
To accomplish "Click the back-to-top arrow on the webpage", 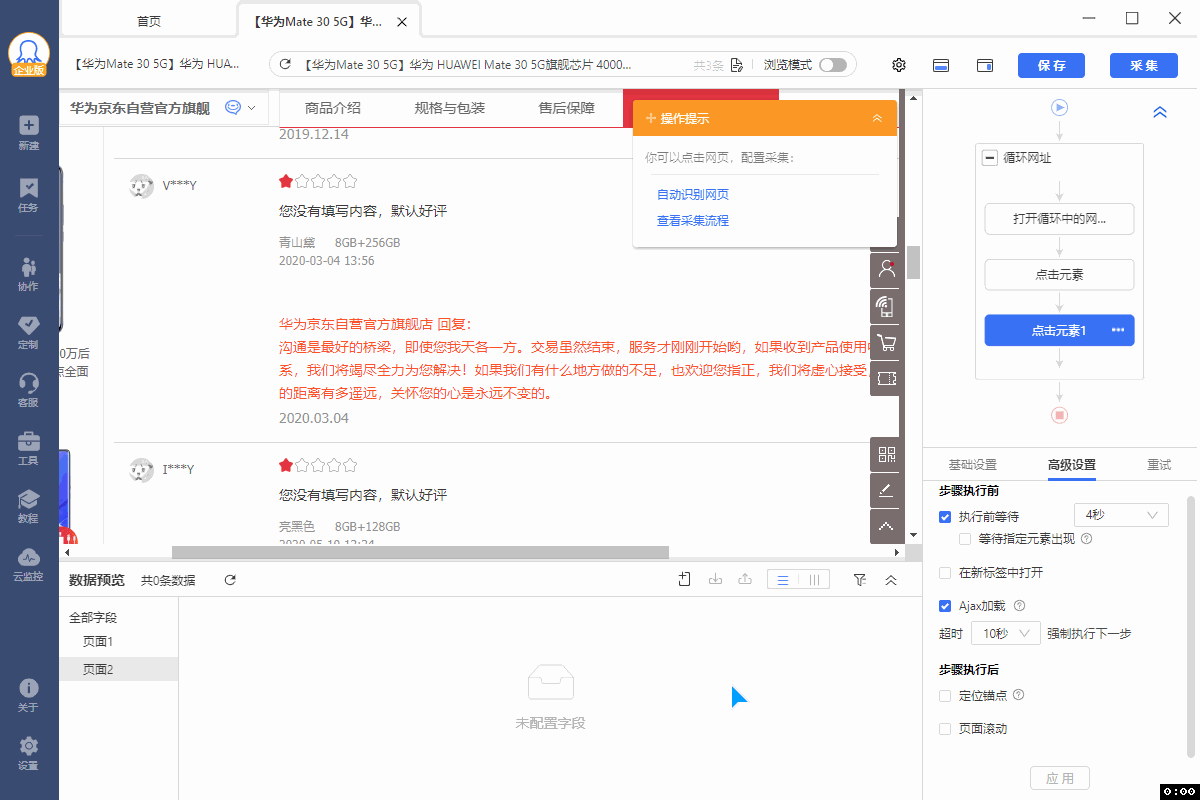I will coord(887,526).
